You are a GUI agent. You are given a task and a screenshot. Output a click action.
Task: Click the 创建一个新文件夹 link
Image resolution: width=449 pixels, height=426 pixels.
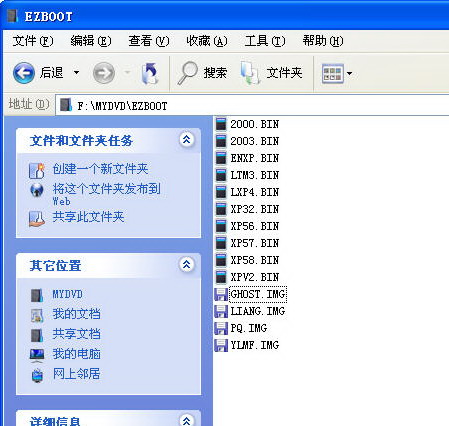point(100,169)
